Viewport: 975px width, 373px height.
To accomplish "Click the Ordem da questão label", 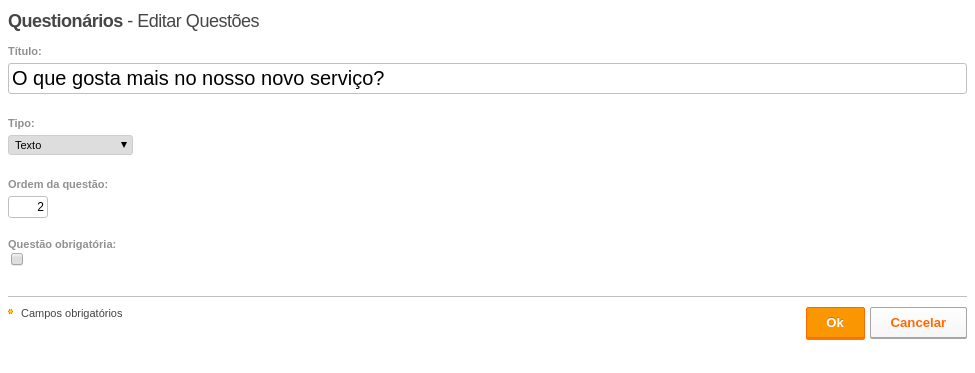I will (x=58, y=185).
